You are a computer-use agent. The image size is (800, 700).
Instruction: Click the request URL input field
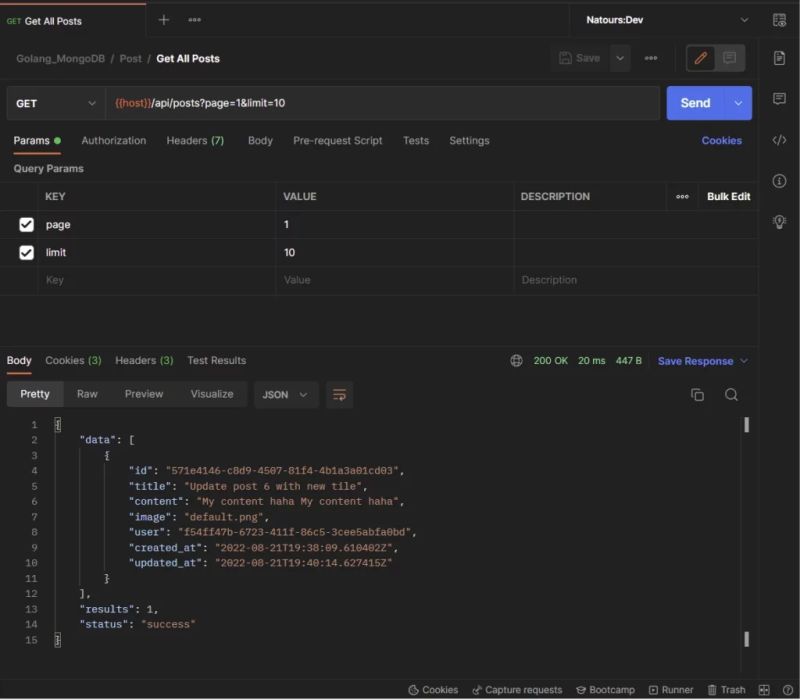[x=300, y=103]
